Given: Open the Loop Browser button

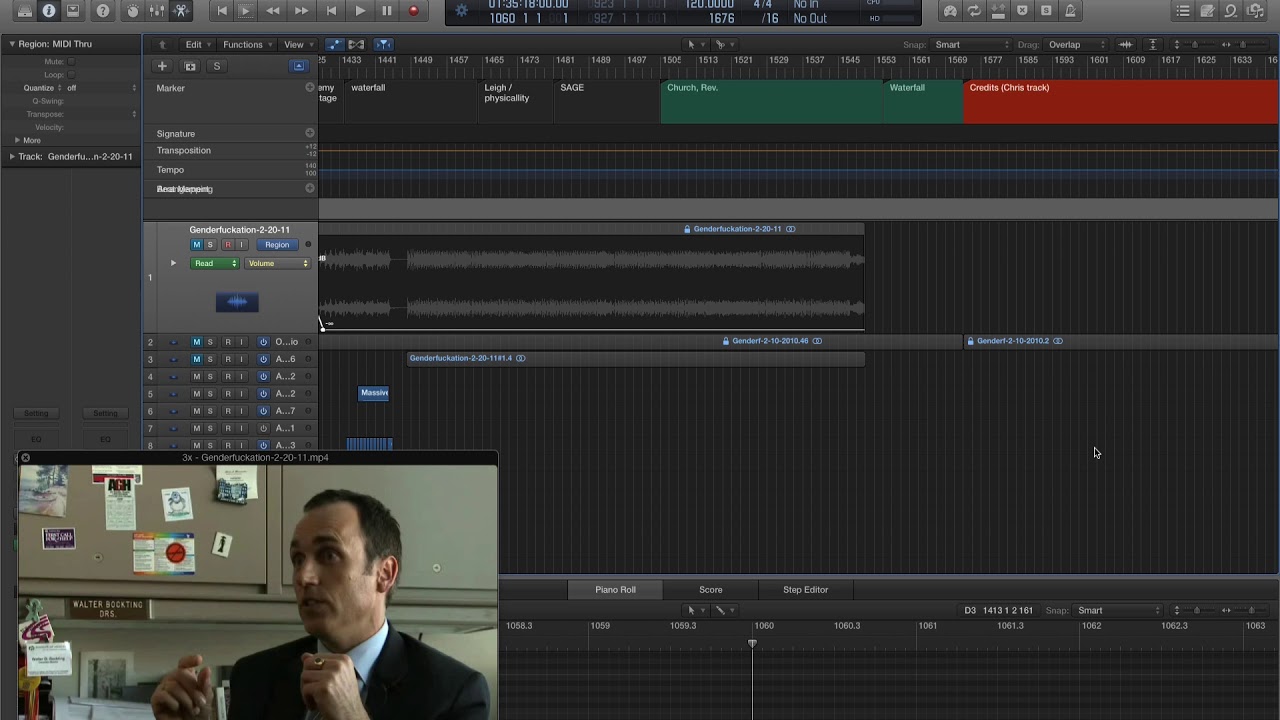Looking at the screenshot, I should pos(1231,11).
